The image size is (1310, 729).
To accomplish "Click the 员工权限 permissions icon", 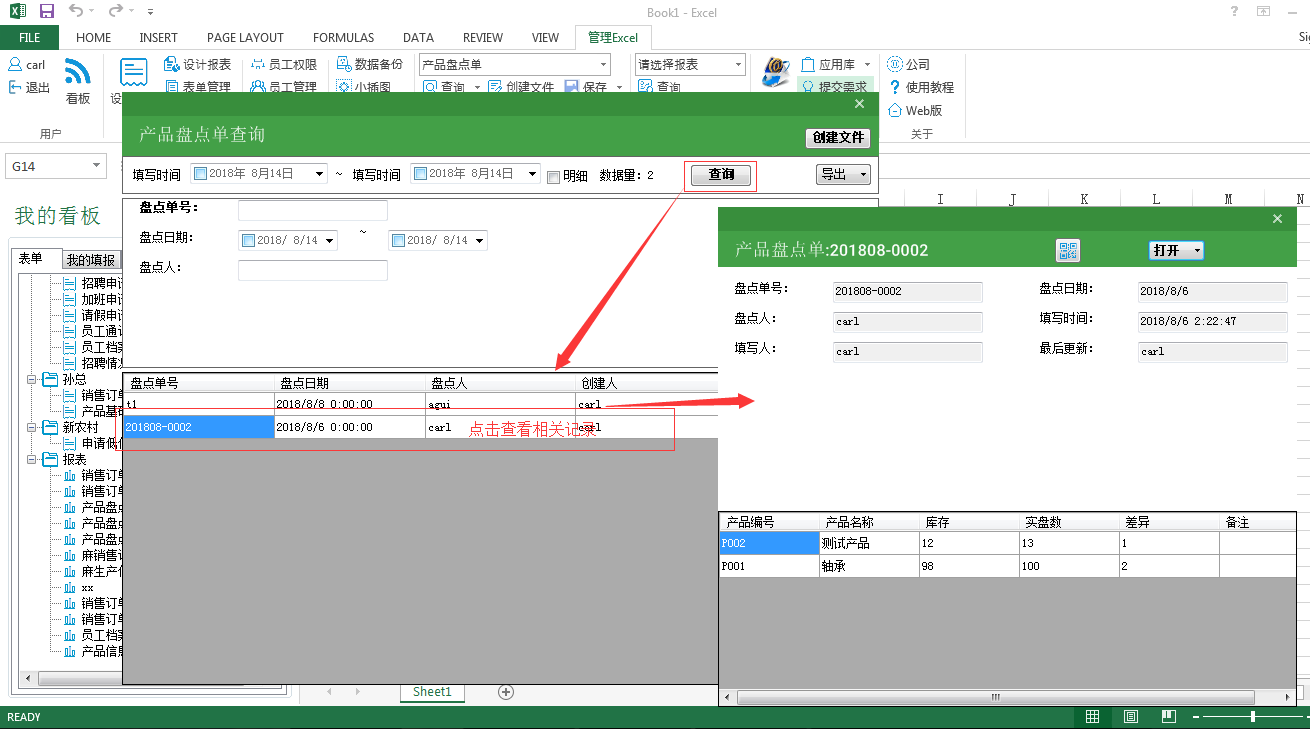I will (x=258, y=64).
